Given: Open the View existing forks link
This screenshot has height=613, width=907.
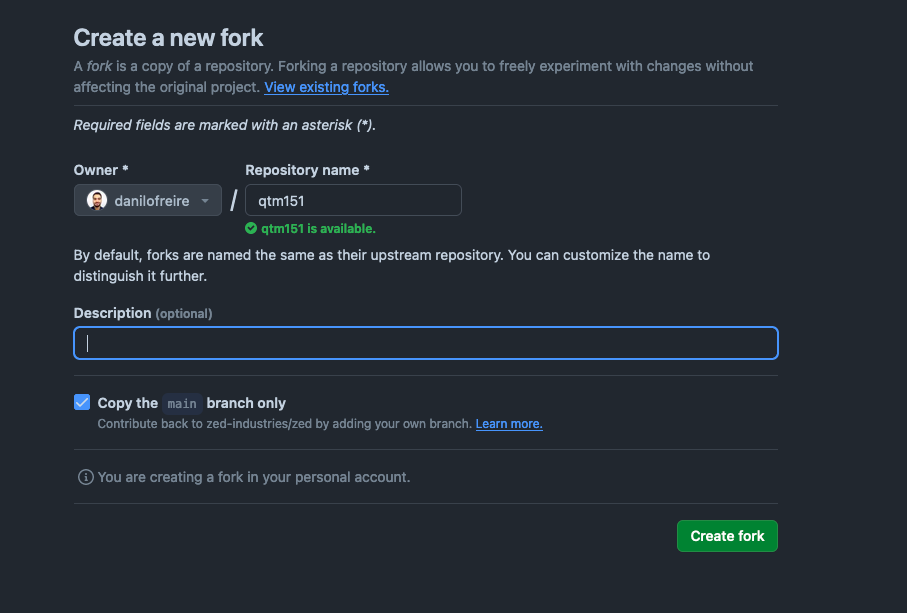Looking at the screenshot, I should pyautogui.click(x=326, y=87).
